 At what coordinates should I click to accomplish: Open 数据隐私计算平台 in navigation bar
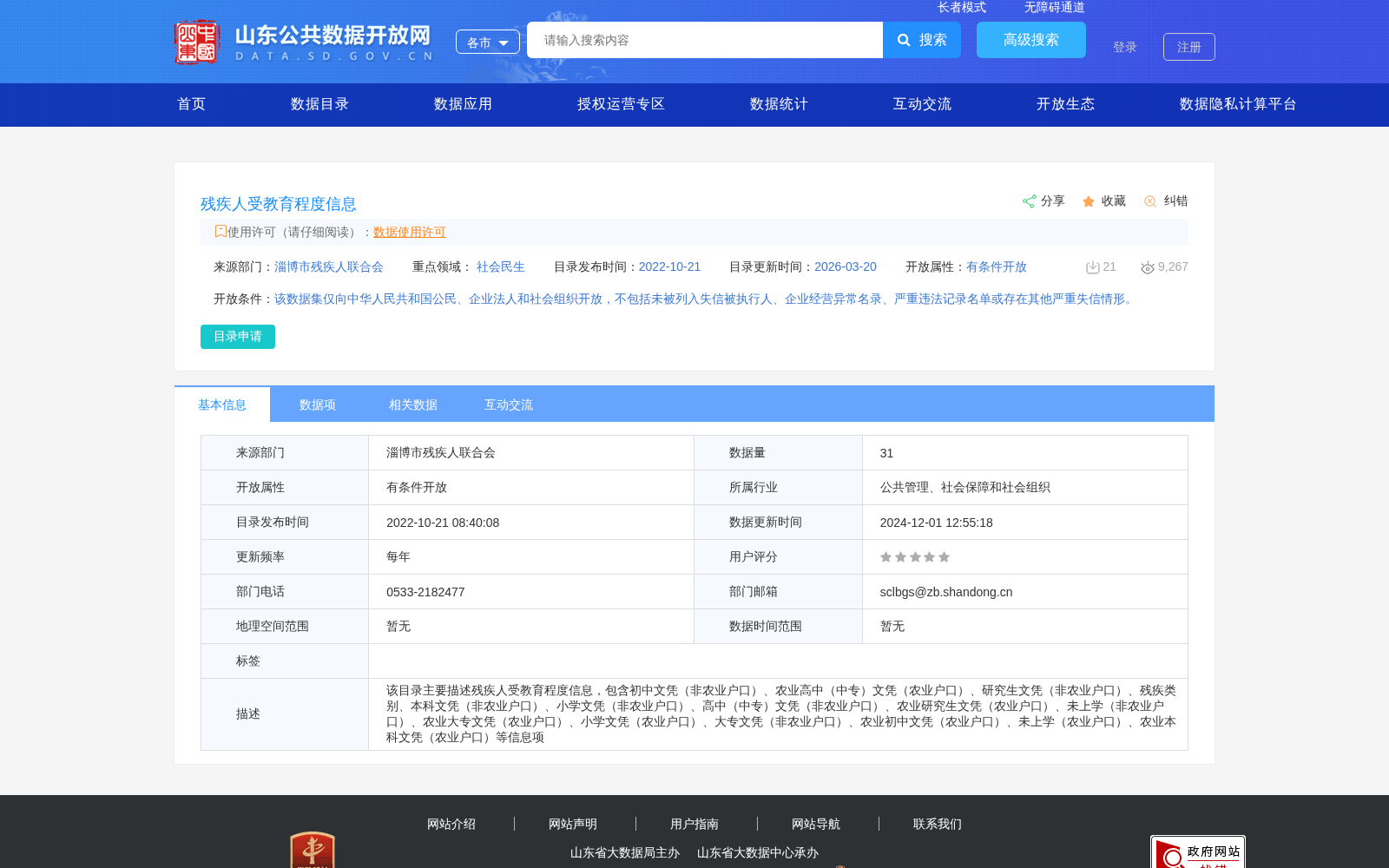point(1238,104)
